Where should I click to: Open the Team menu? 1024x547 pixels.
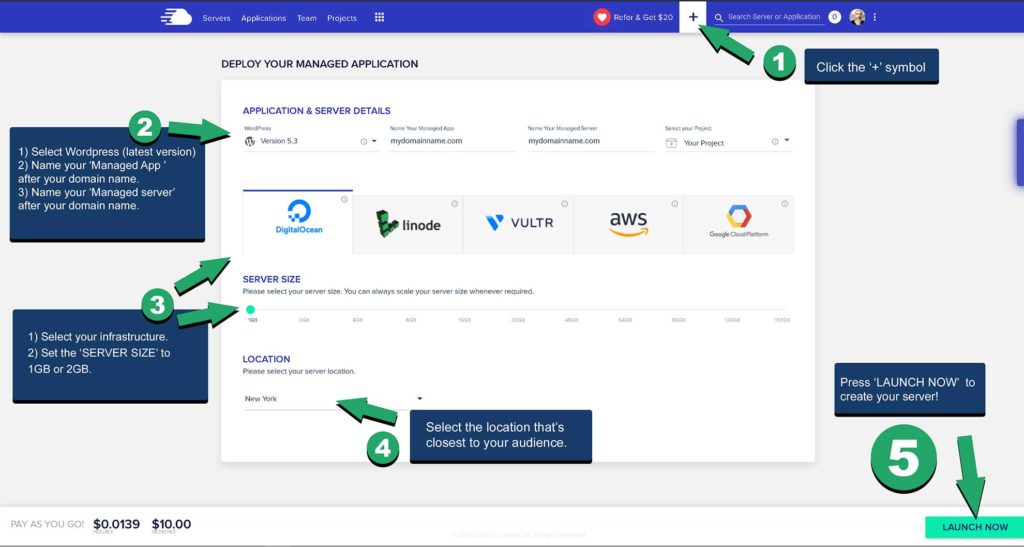306,18
